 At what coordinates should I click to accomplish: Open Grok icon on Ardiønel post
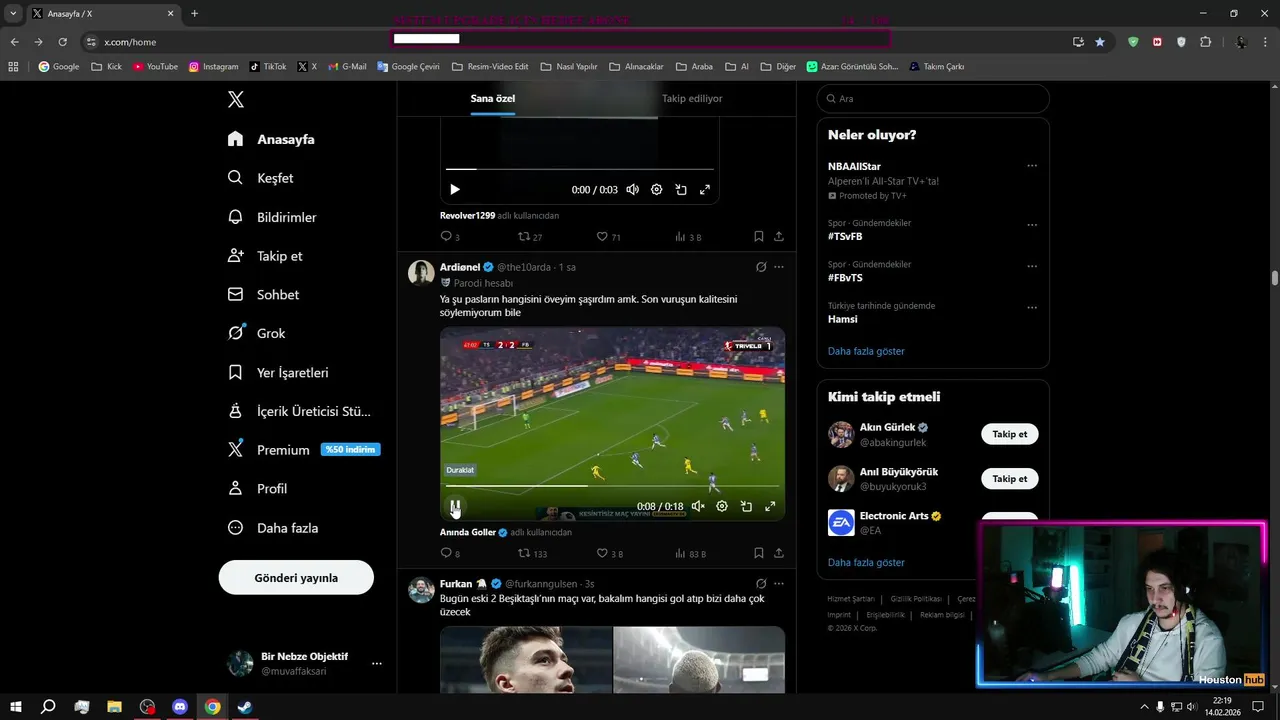tap(761, 267)
